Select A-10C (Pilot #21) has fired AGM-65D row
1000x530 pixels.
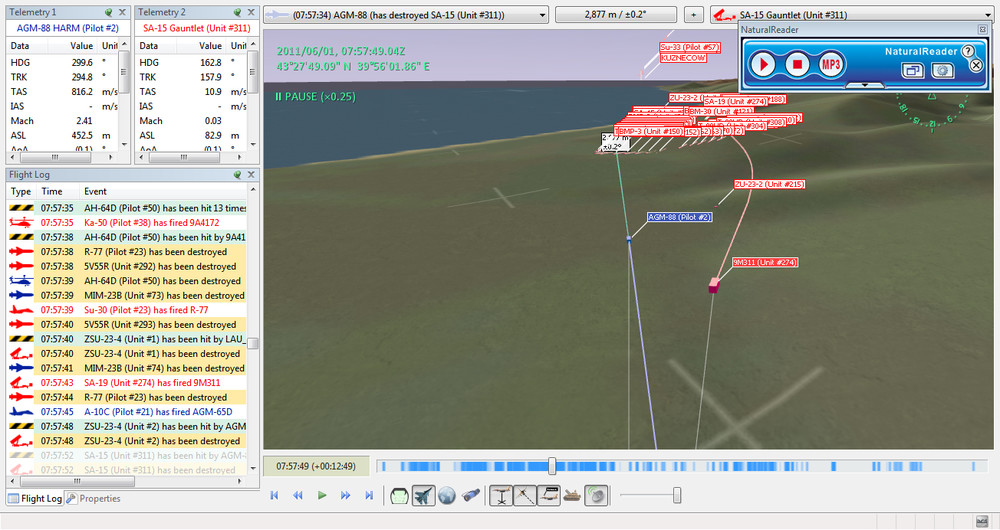click(x=127, y=412)
